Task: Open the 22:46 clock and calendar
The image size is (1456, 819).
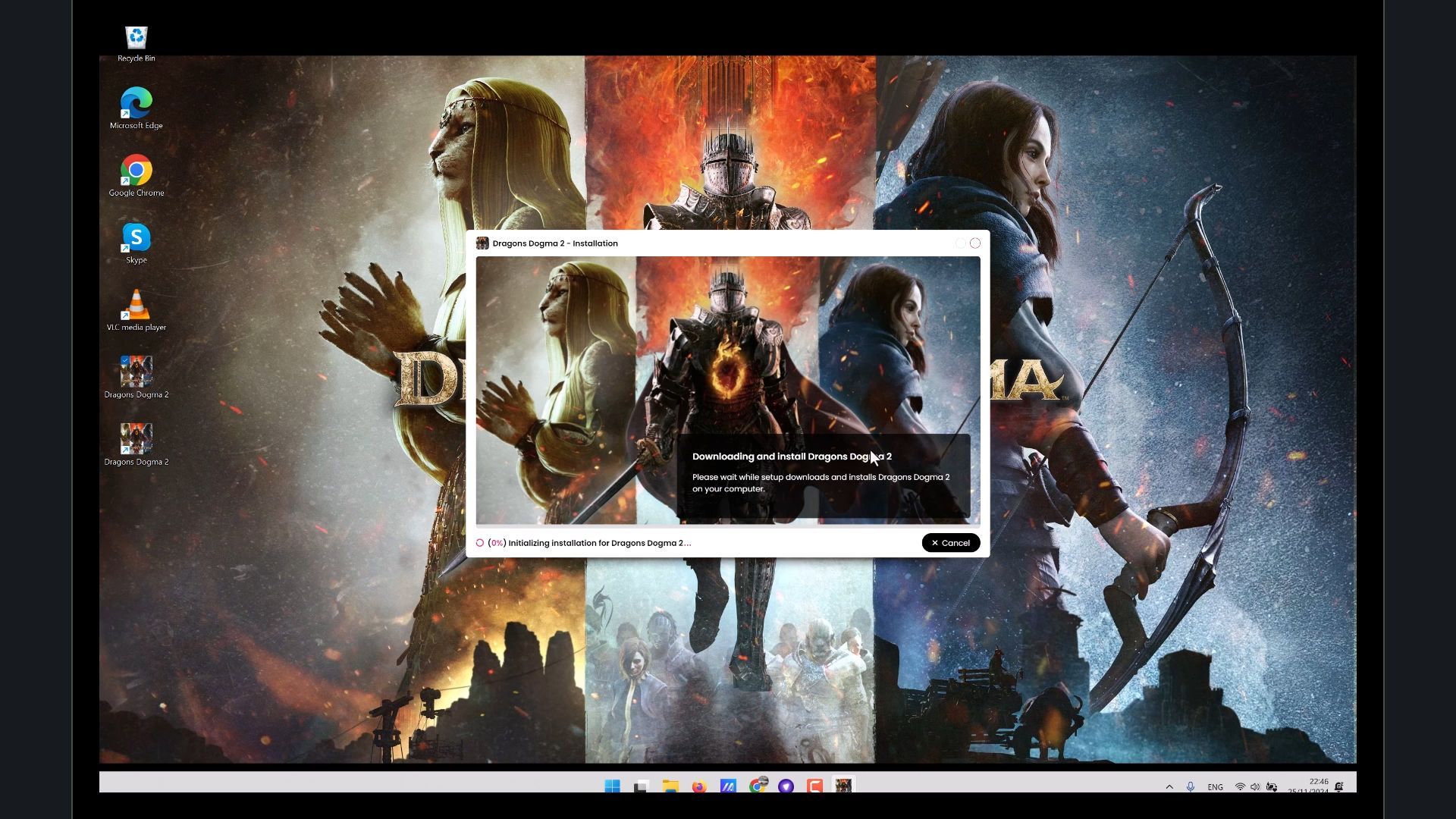Action: point(1308,786)
